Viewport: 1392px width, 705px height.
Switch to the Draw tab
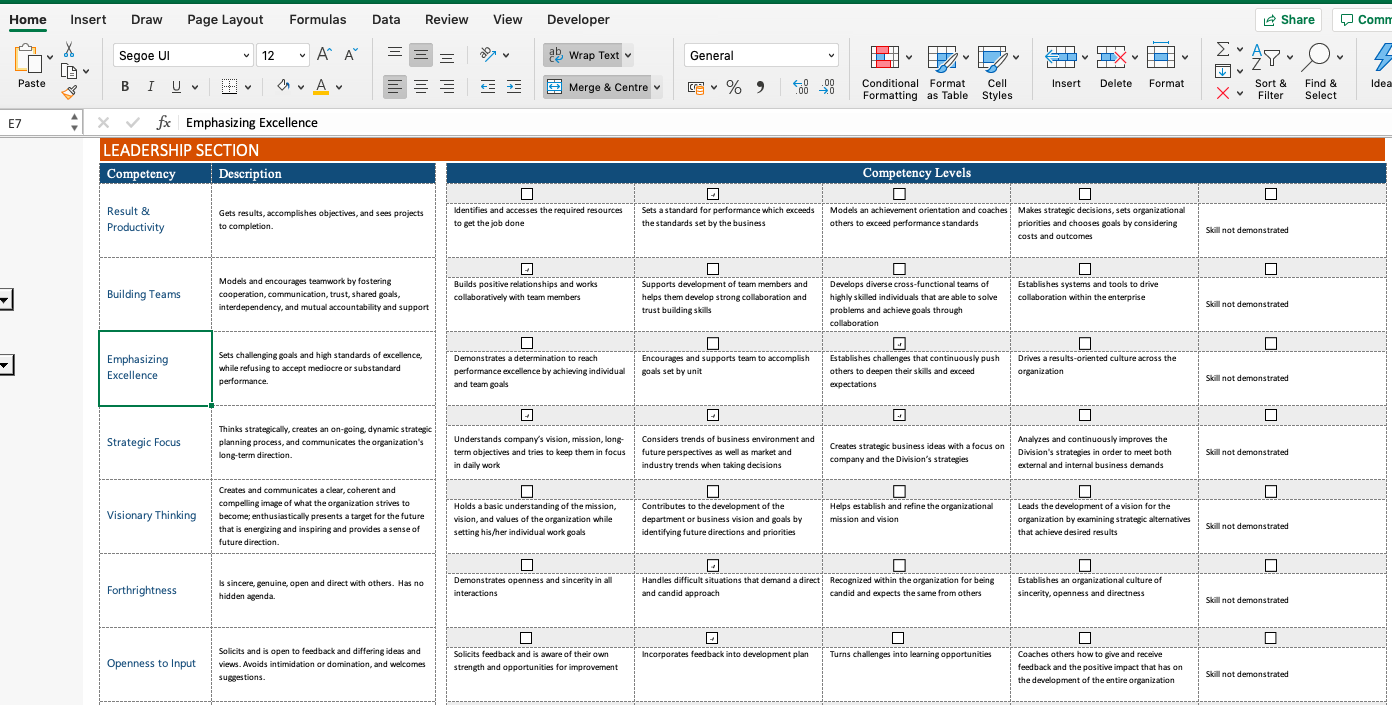(147, 19)
